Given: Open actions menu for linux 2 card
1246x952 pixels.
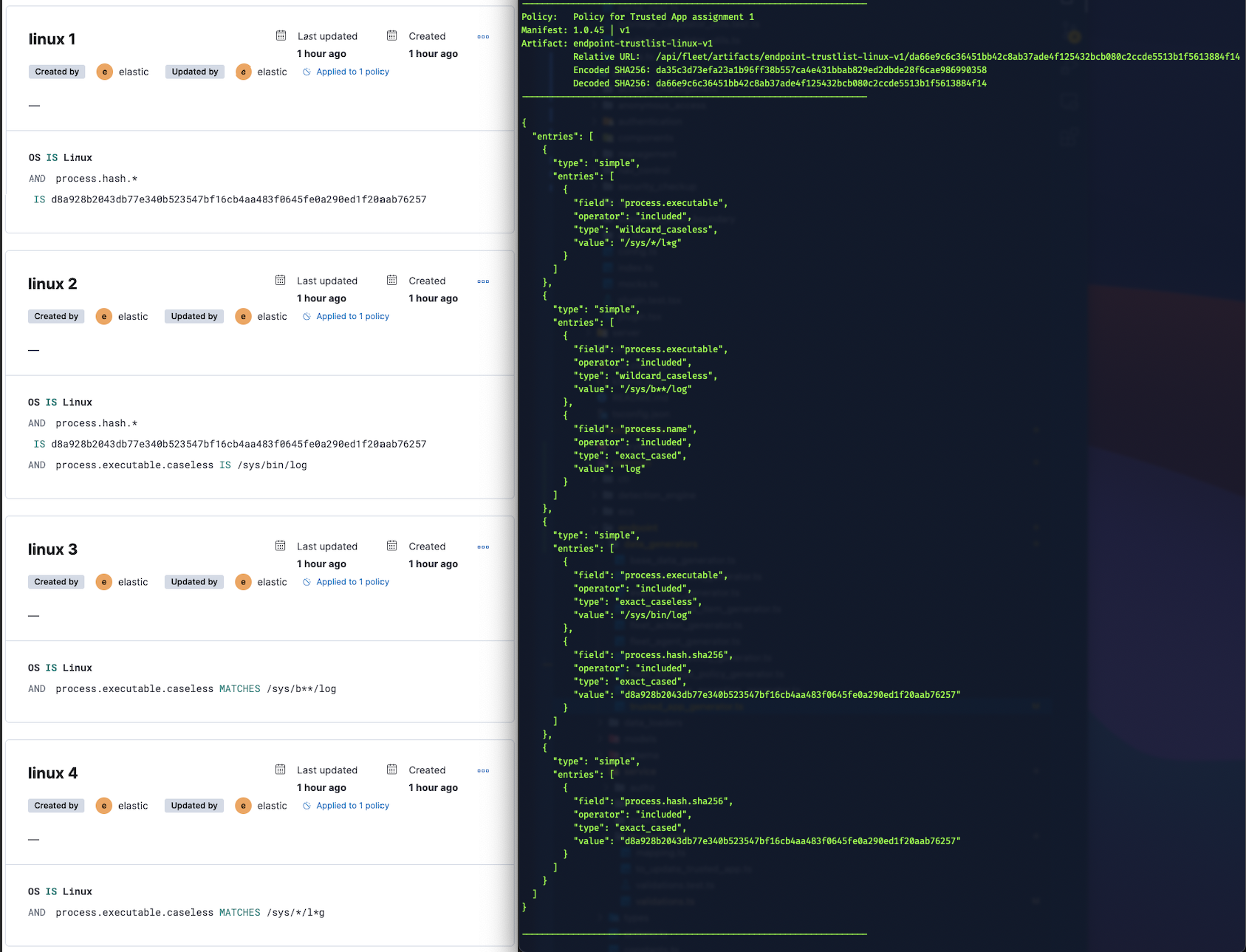Looking at the screenshot, I should [483, 281].
